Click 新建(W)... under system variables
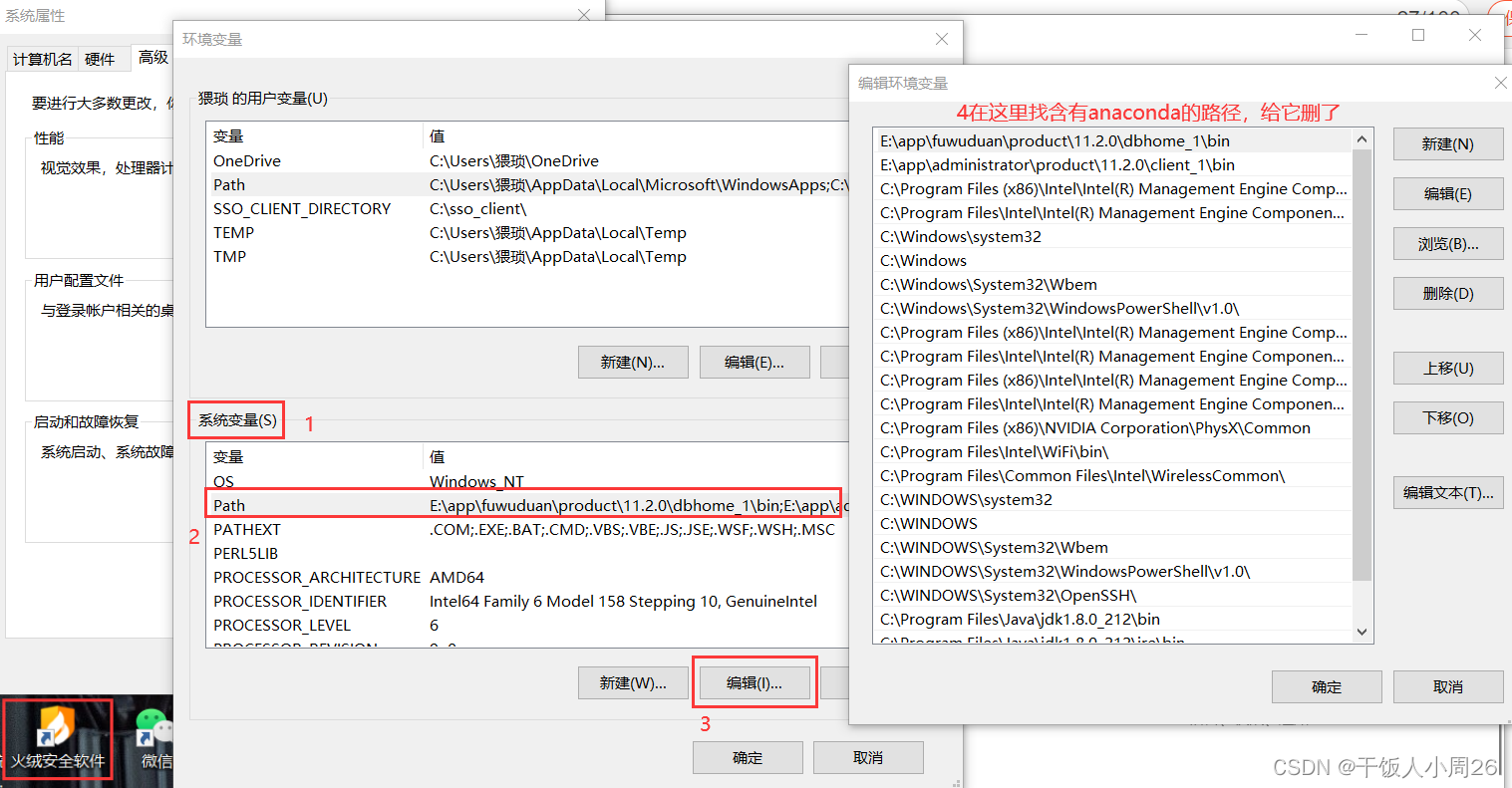 (633, 683)
